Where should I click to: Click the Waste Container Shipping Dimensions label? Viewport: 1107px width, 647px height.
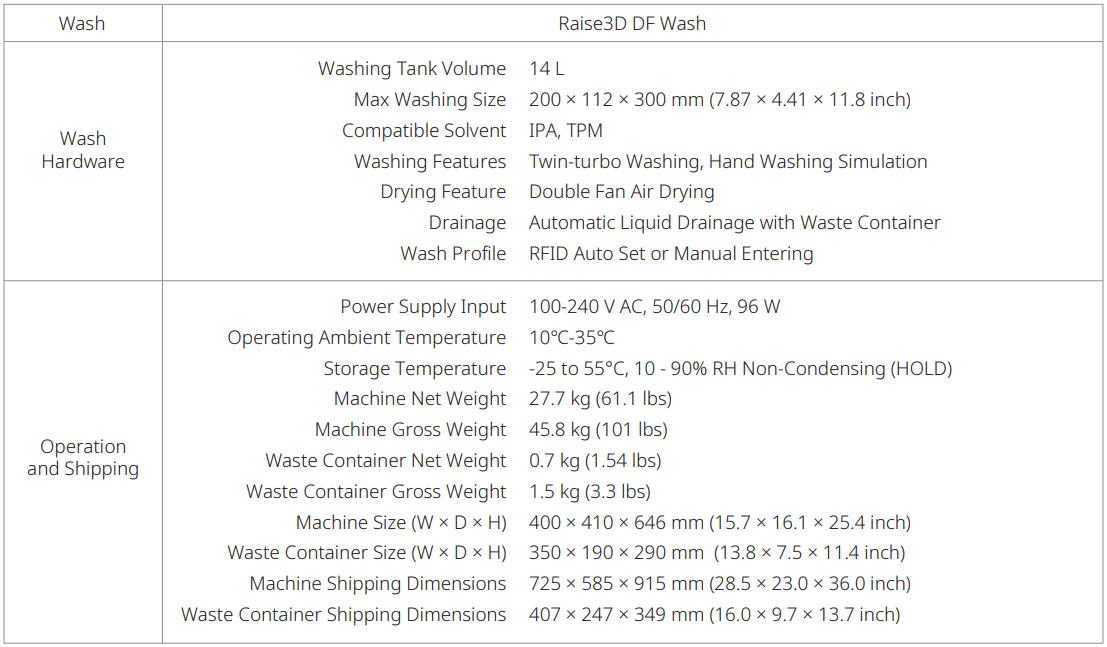344,615
